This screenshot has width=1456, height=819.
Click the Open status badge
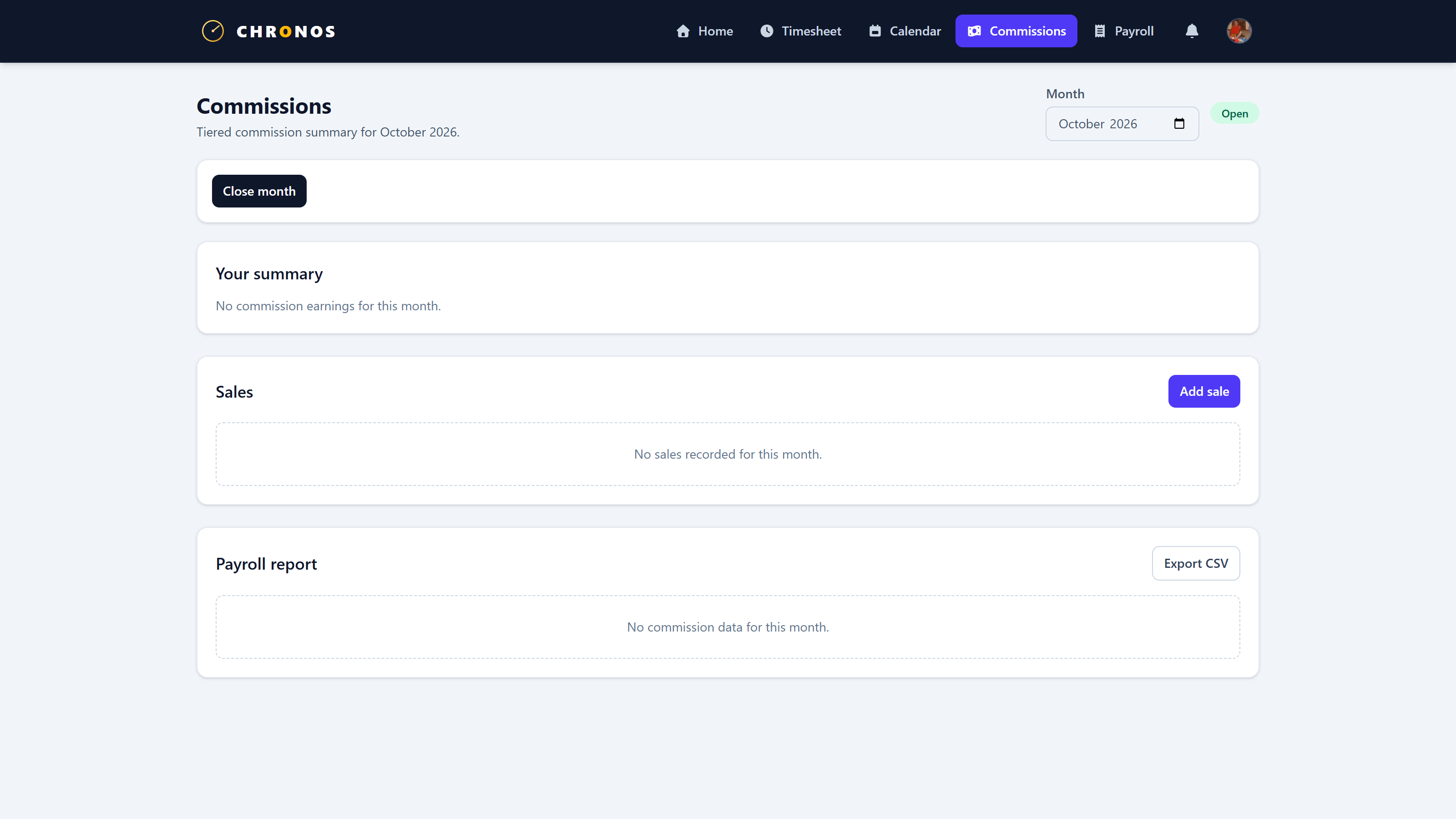pyautogui.click(x=1234, y=114)
